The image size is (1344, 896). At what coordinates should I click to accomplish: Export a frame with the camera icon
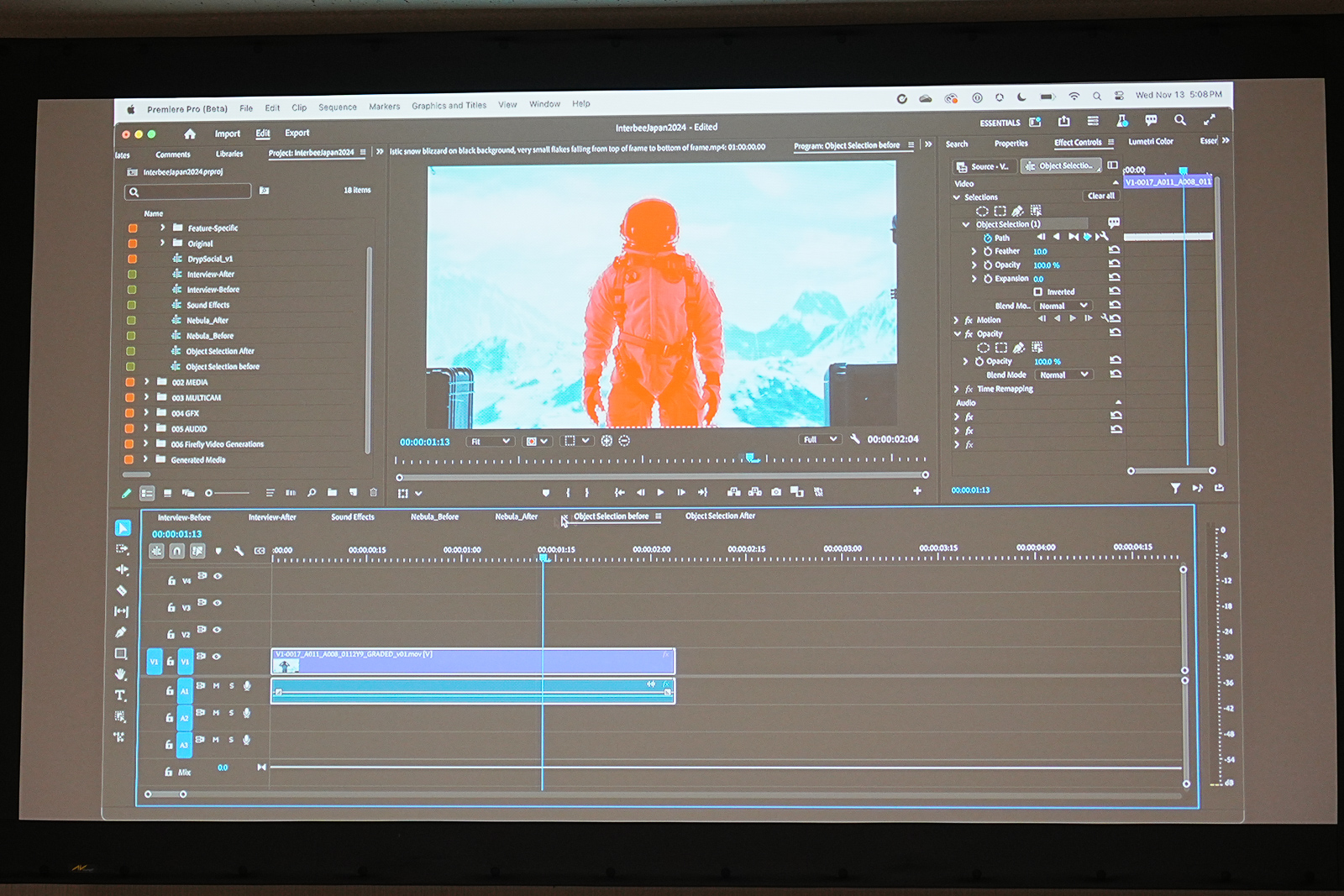(x=776, y=491)
